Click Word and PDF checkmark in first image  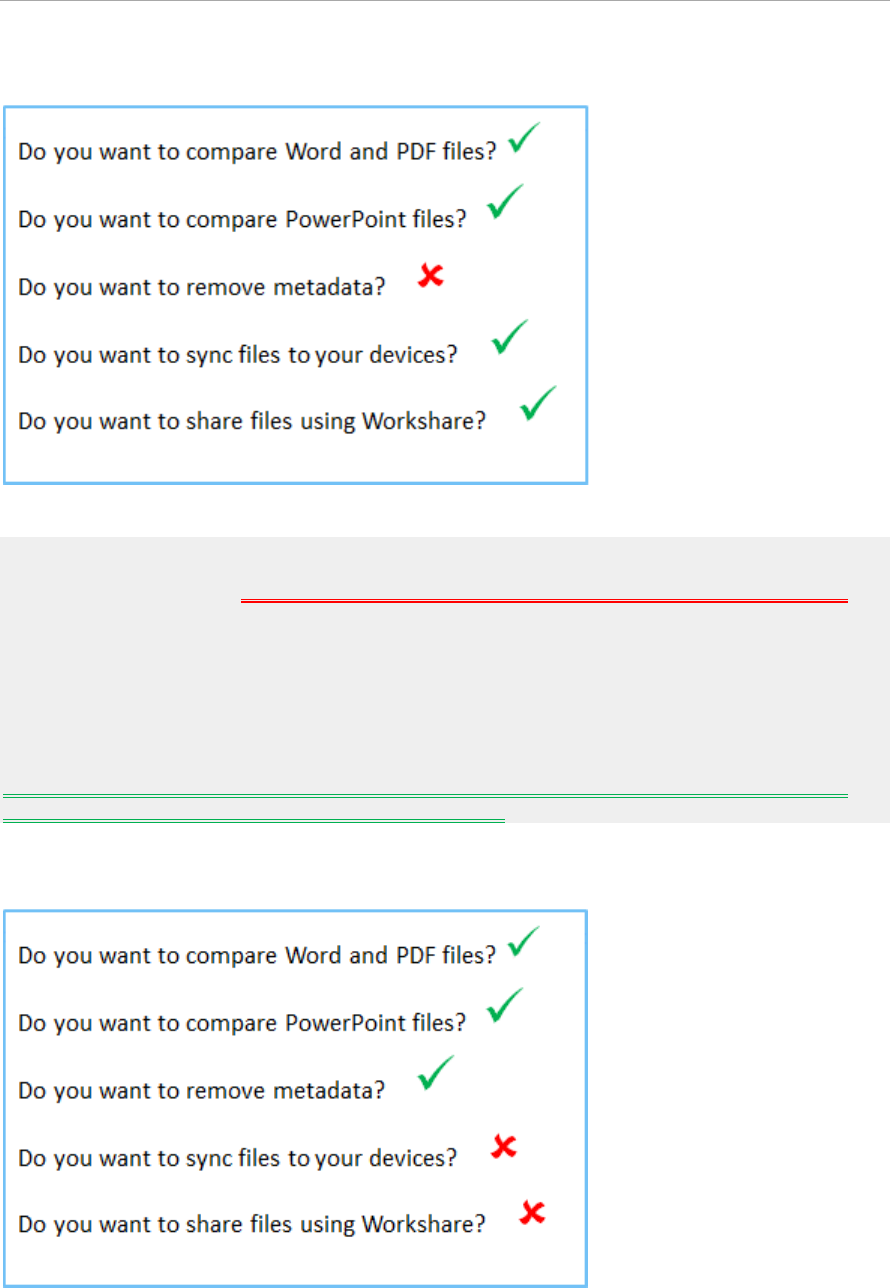[x=524, y=137]
